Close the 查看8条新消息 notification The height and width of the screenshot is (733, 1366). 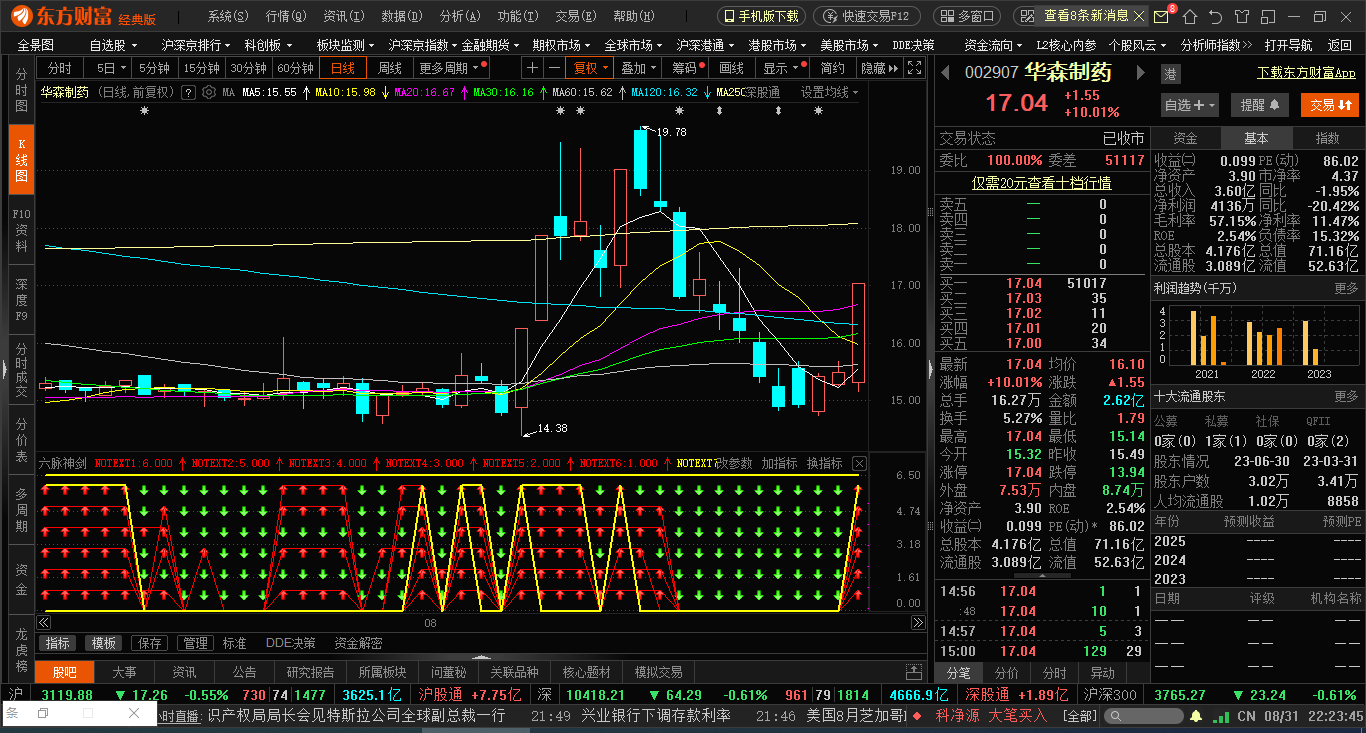(x=1140, y=16)
